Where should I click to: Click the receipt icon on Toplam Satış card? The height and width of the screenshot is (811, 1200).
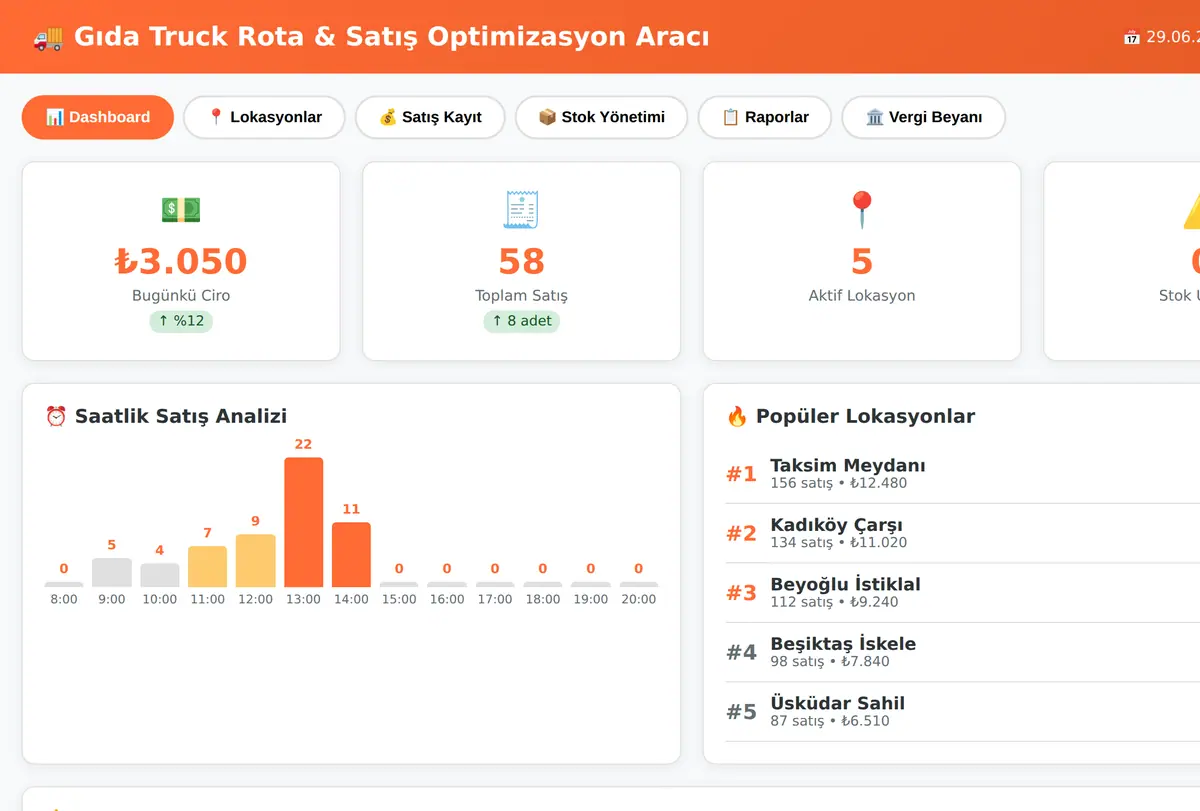coord(521,210)
